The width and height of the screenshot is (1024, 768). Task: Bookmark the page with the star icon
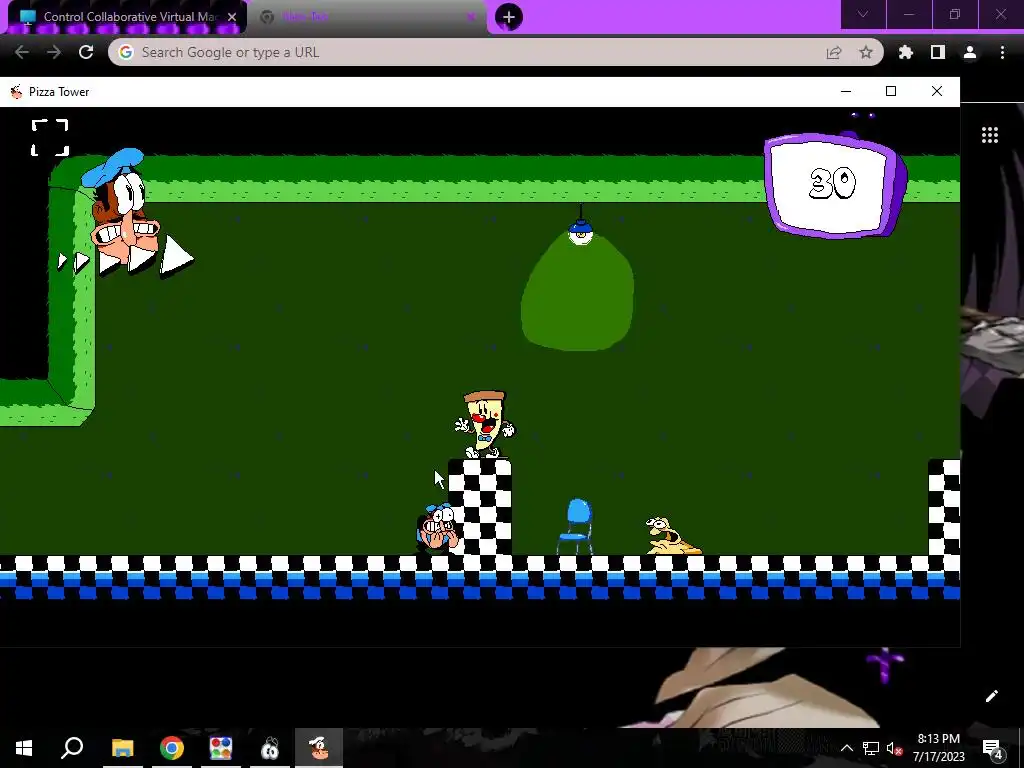click(866, 52)
